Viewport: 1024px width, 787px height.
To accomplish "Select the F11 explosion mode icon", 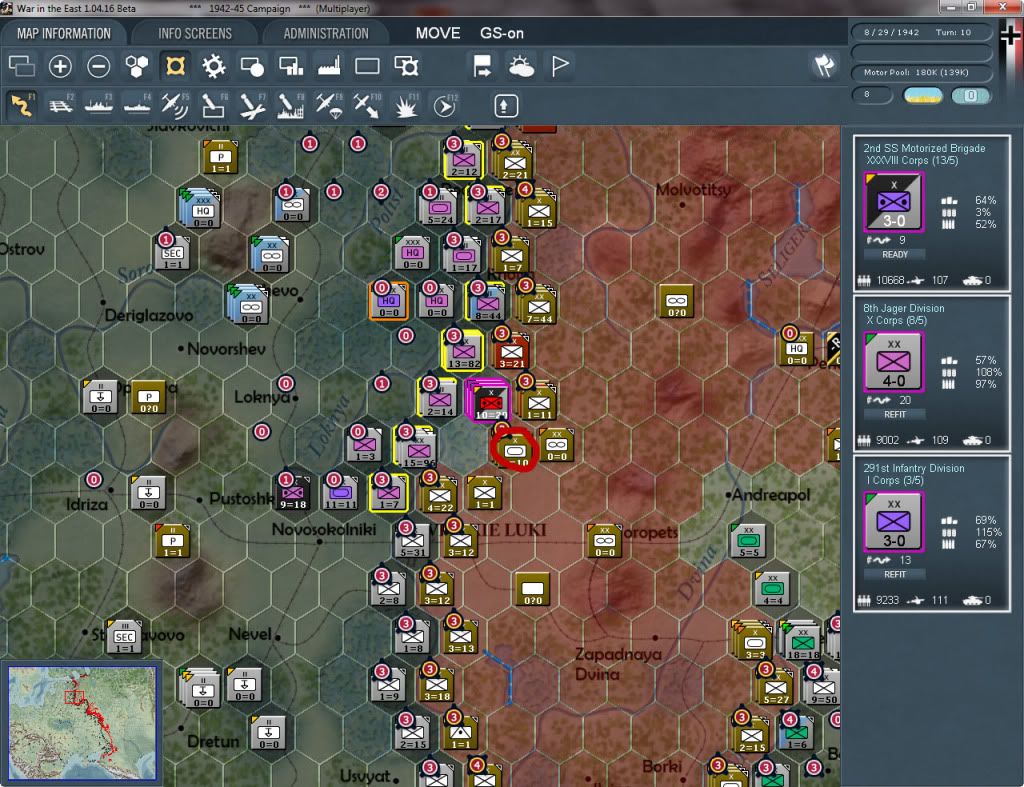I will pos(406,105).
